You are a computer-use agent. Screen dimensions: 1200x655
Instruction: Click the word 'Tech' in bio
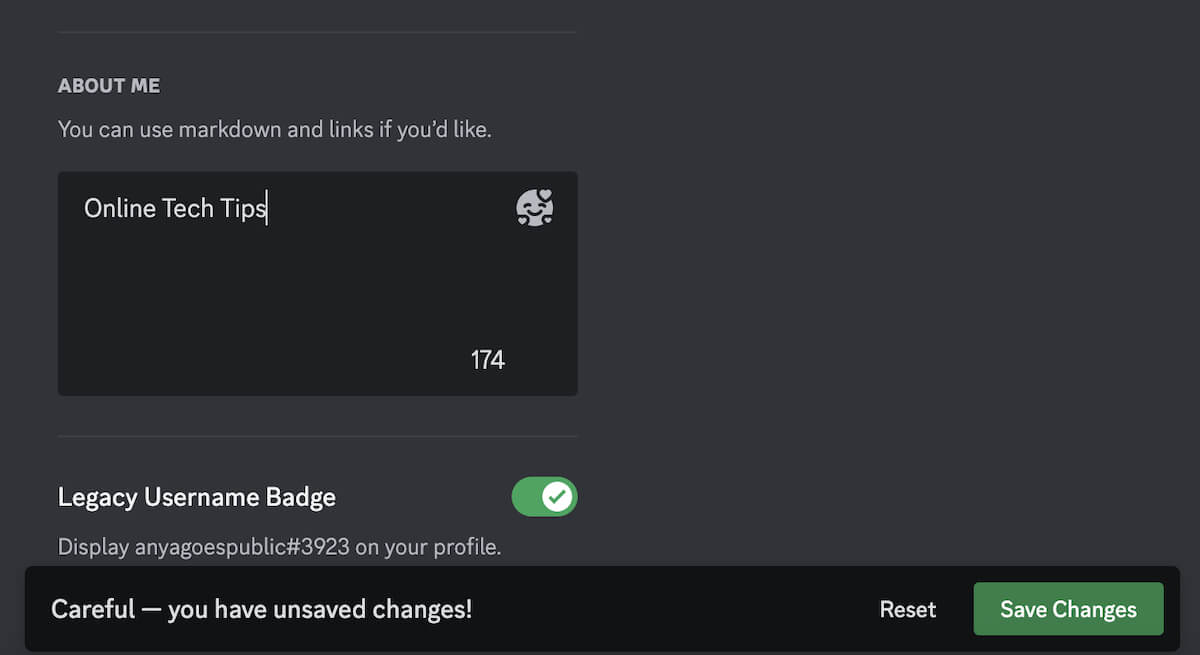tap(188, 208)
